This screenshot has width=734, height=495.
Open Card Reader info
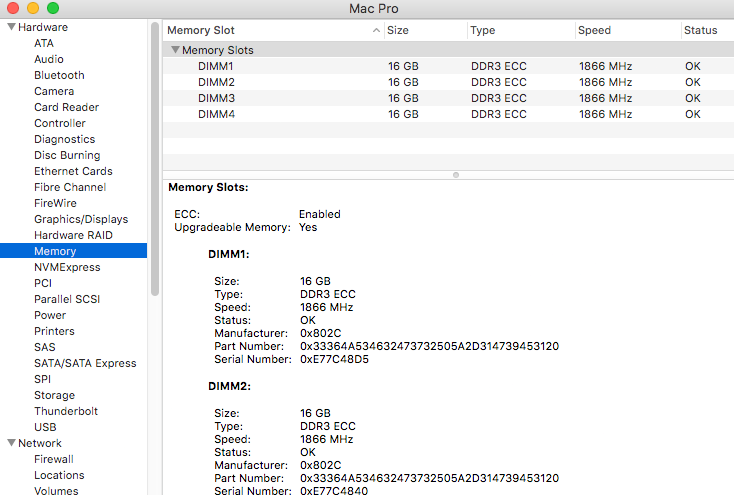(66, 107)
